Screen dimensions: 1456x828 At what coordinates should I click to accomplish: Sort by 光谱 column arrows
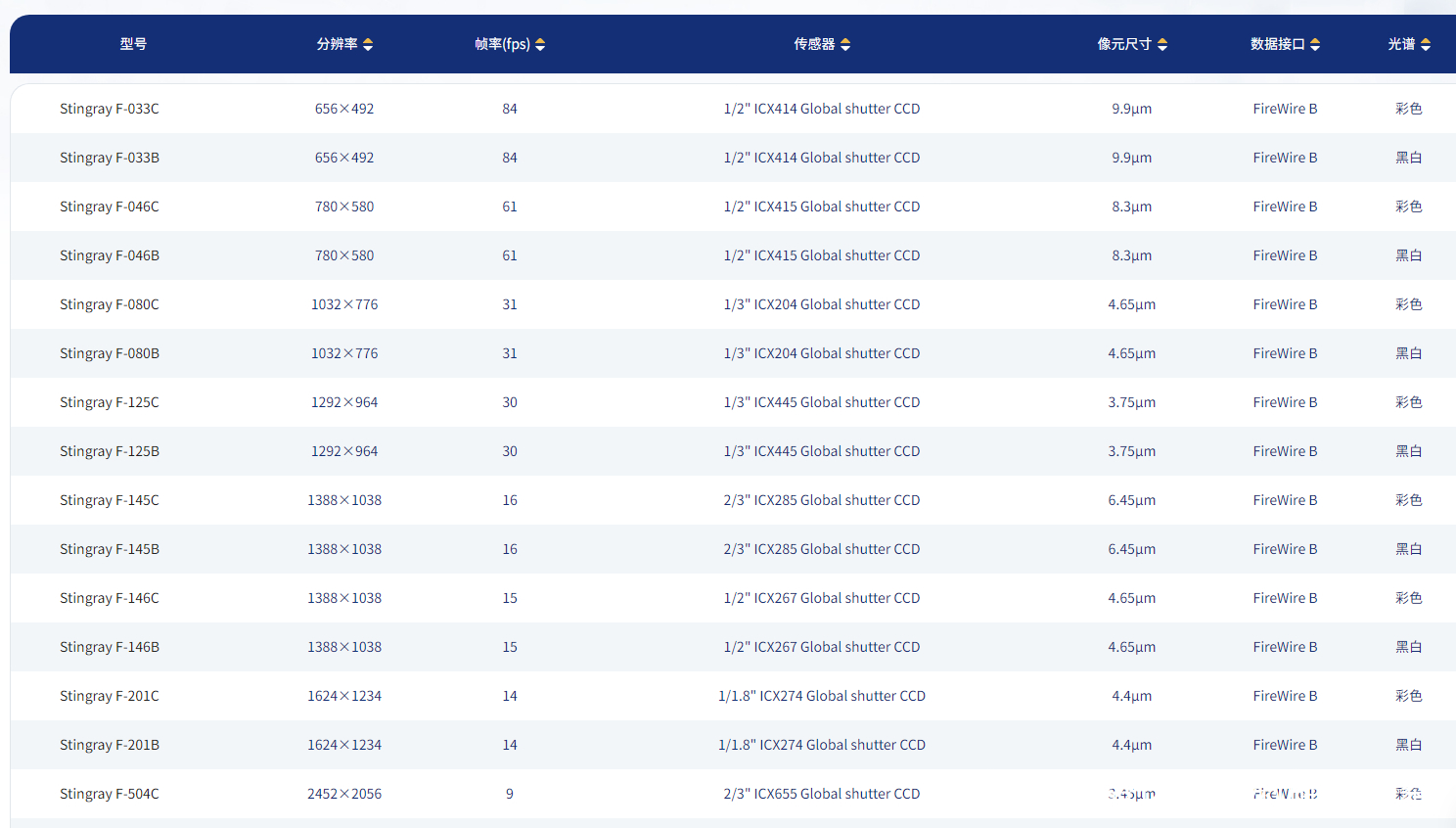point(1426,44)
